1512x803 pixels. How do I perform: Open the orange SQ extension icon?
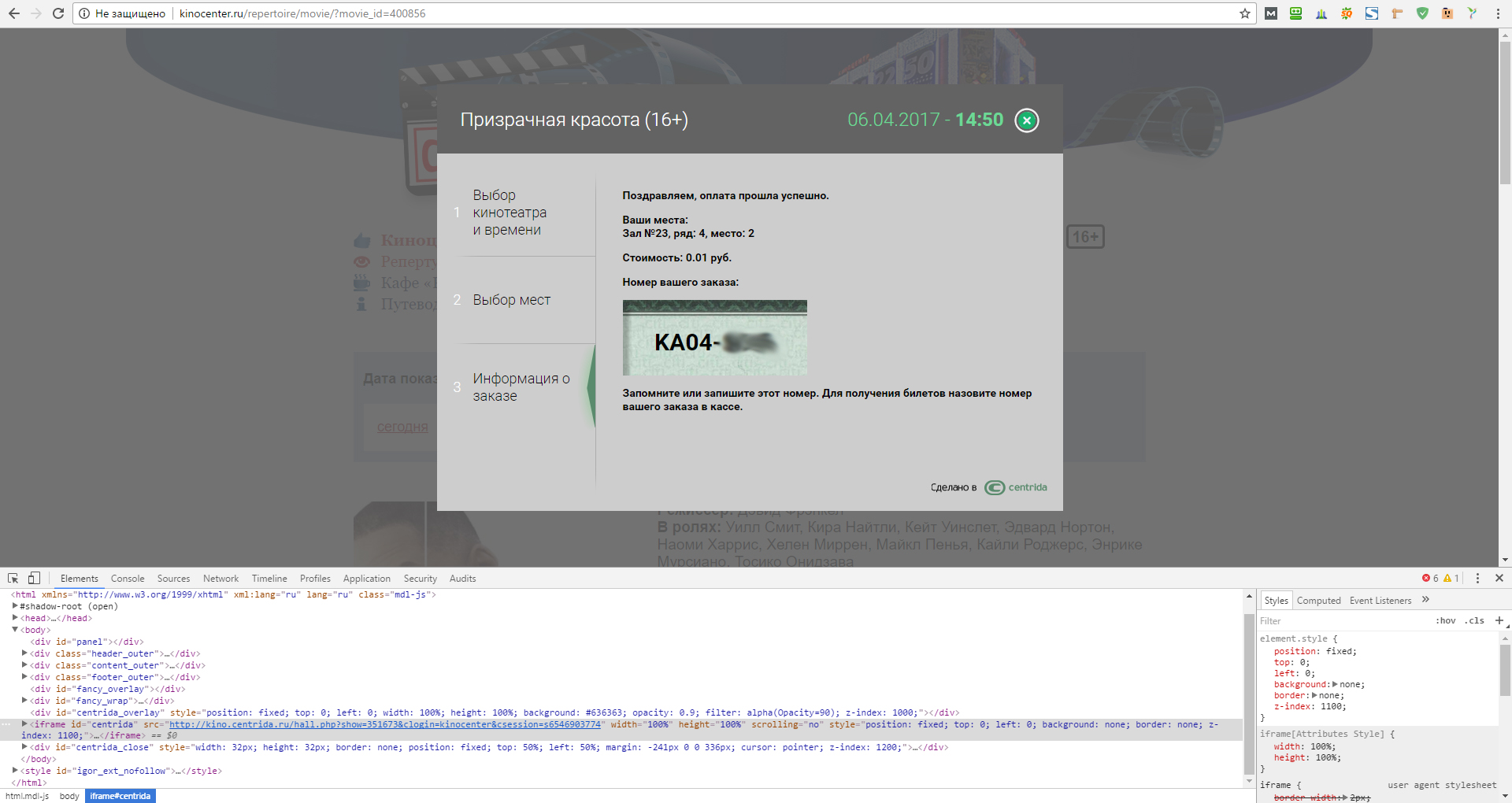point(1347,13)
